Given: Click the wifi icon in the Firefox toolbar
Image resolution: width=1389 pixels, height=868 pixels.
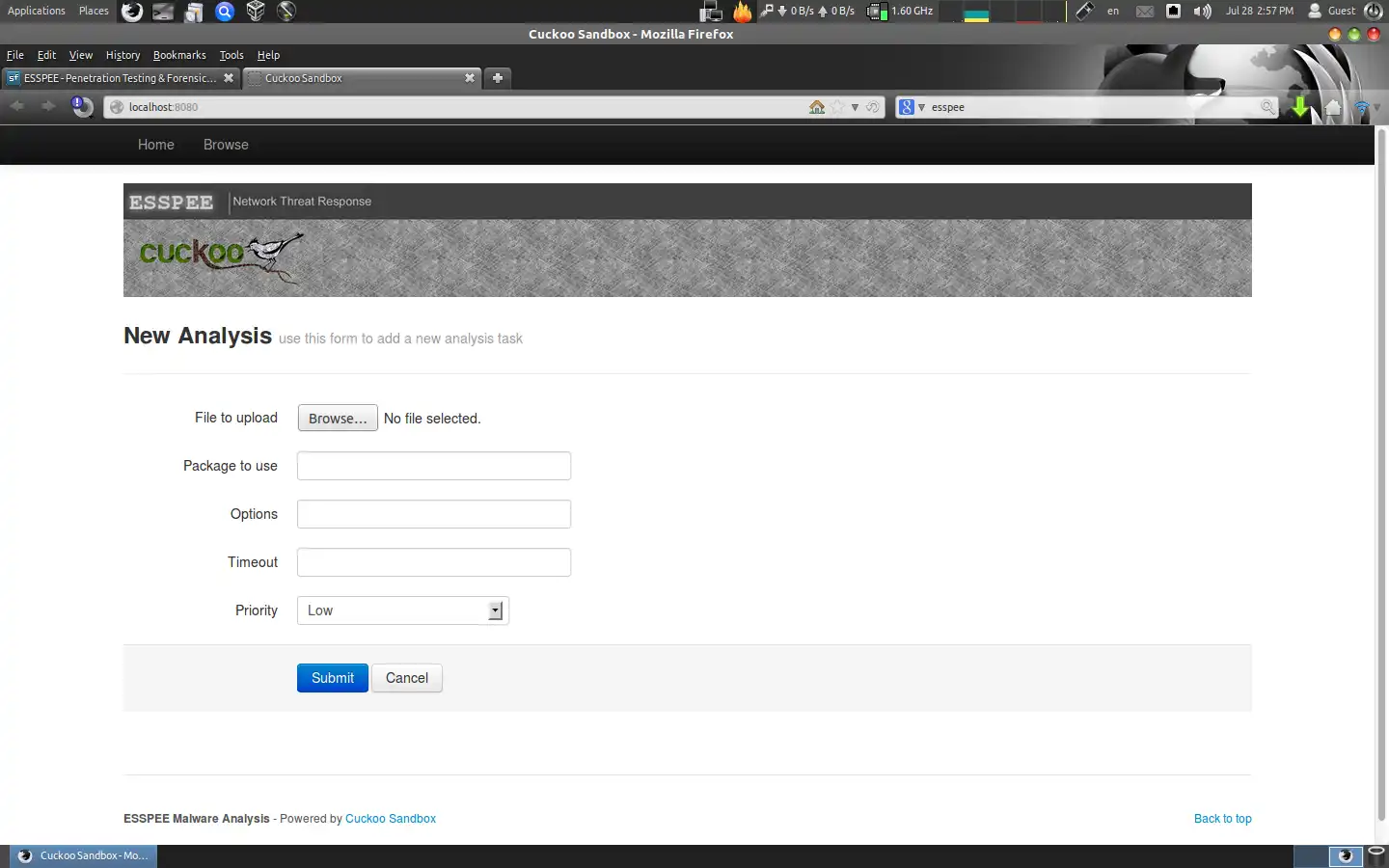Looking at the screenshot, I should [1362, 108].
